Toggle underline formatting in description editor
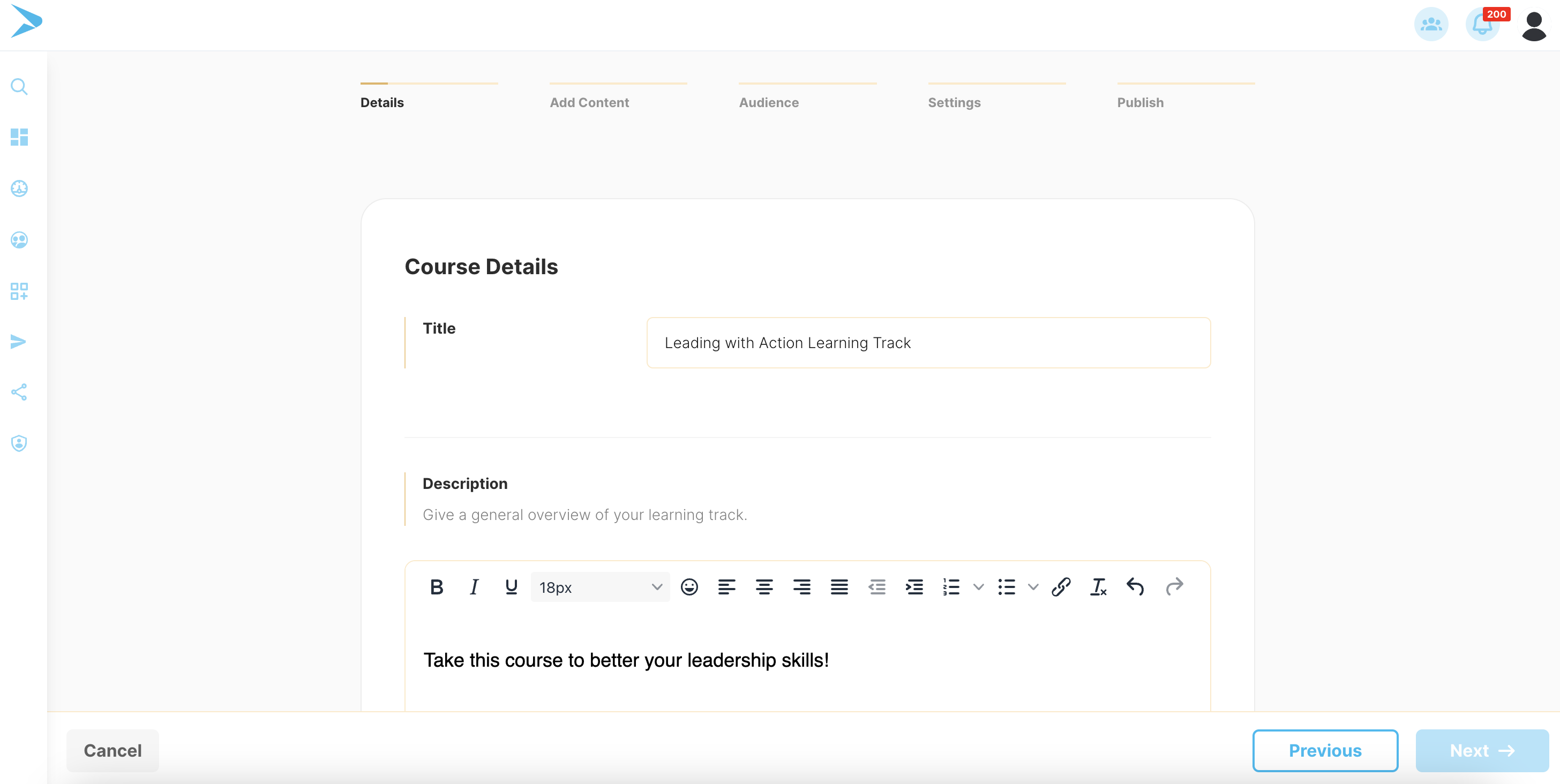This screenshot has width=1560, height=784. pyautogui.click(x=511, y=587)
